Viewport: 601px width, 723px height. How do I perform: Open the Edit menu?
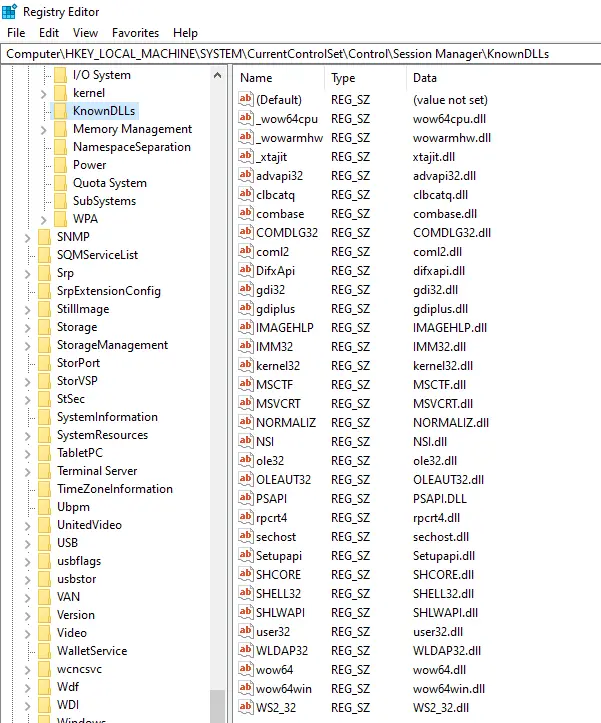pyautogui.click(x=49, y=33)
